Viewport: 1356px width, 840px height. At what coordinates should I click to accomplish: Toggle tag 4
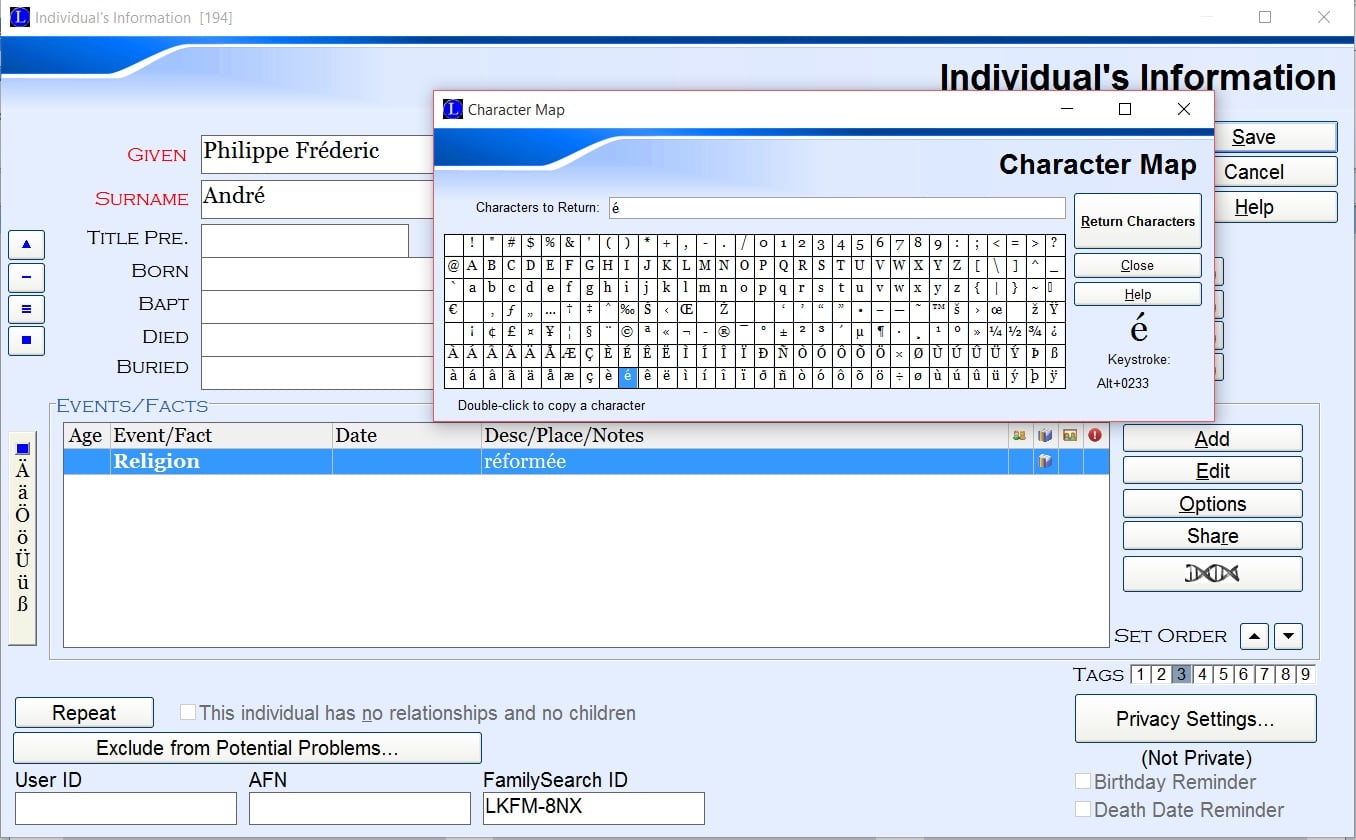point(1203,675)
